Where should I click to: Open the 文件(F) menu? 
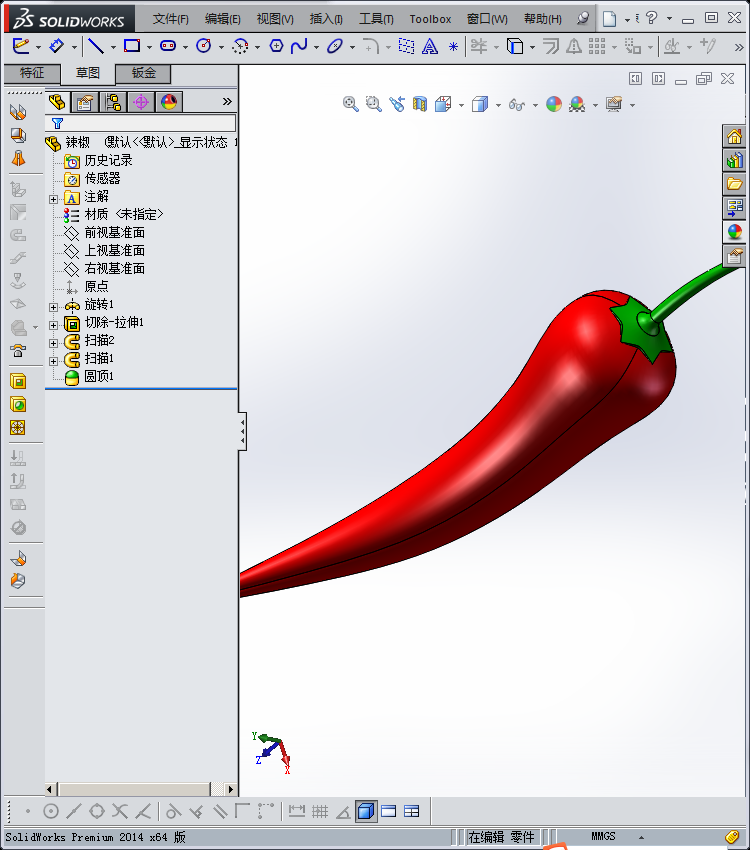pos(171,19)
